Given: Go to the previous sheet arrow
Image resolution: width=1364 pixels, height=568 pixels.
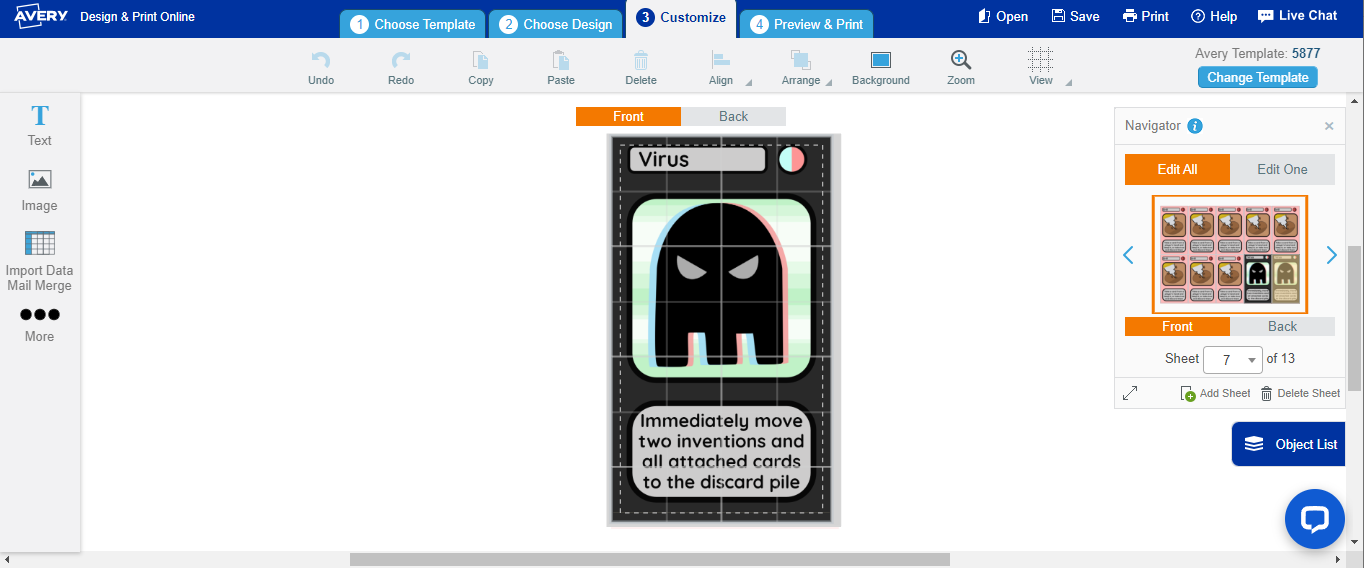Looking at the screenshot, I should point(1129,255).
